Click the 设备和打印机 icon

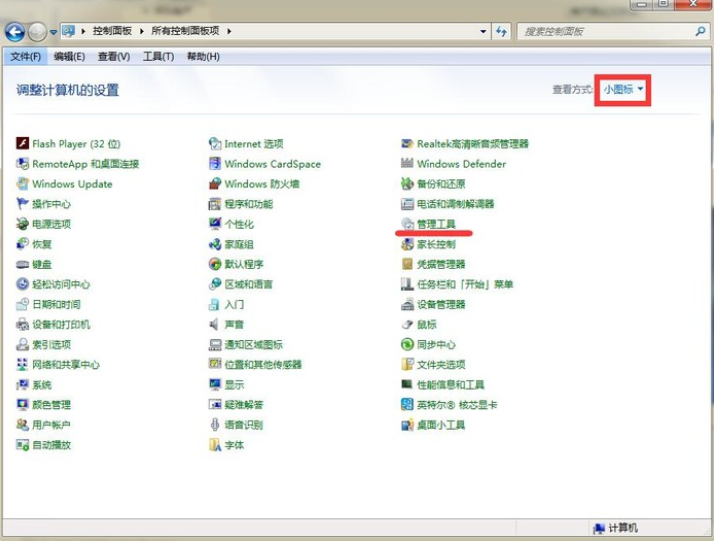click(22, 324)
